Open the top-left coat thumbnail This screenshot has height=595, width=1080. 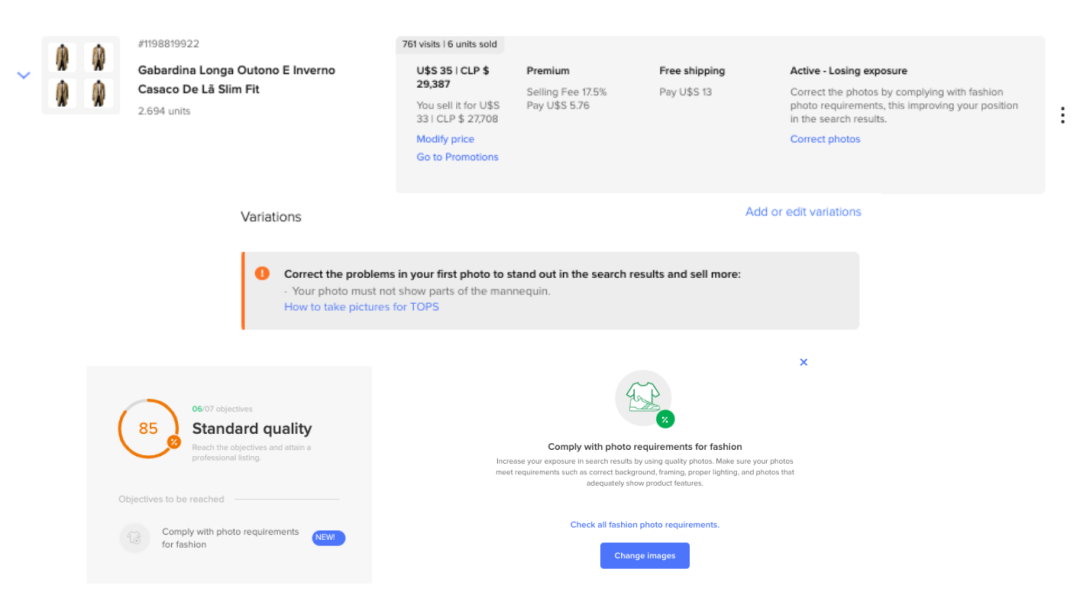[63, 58]
